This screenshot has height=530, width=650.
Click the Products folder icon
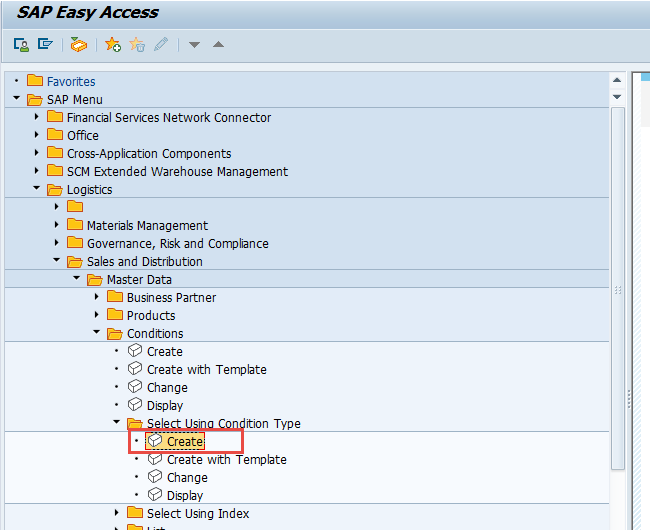click(x=115, y=315)
